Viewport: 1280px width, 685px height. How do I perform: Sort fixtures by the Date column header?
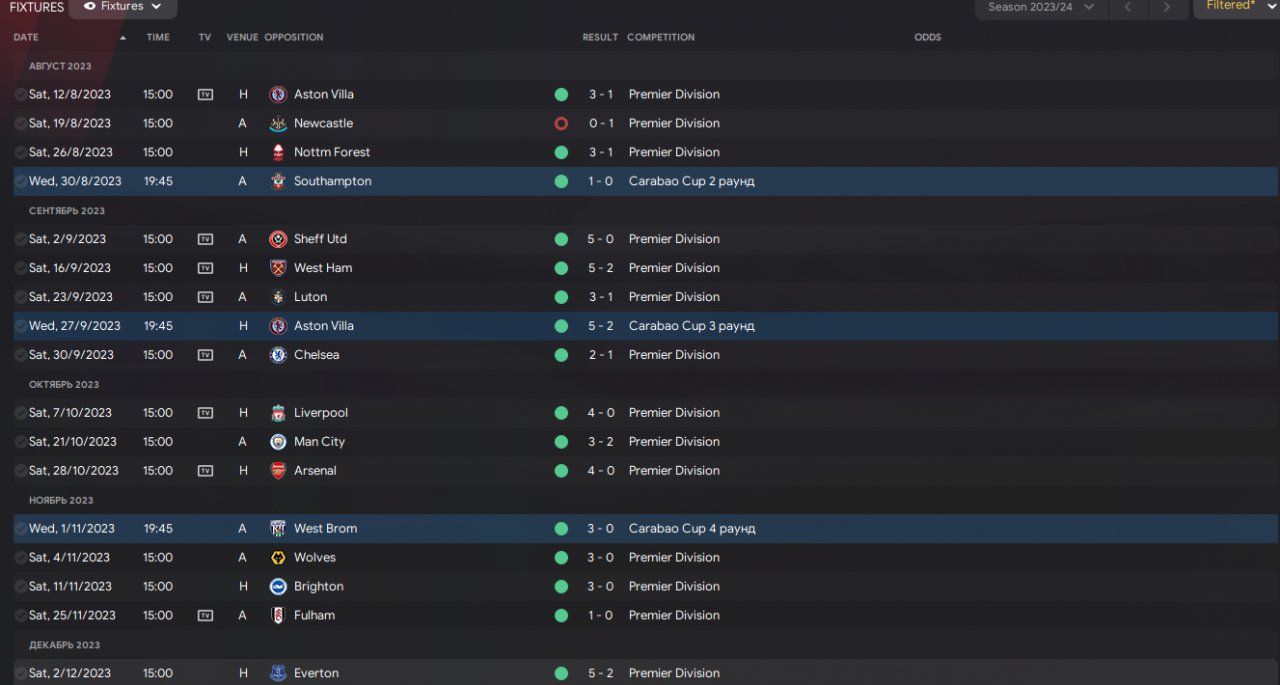[26, 37]
